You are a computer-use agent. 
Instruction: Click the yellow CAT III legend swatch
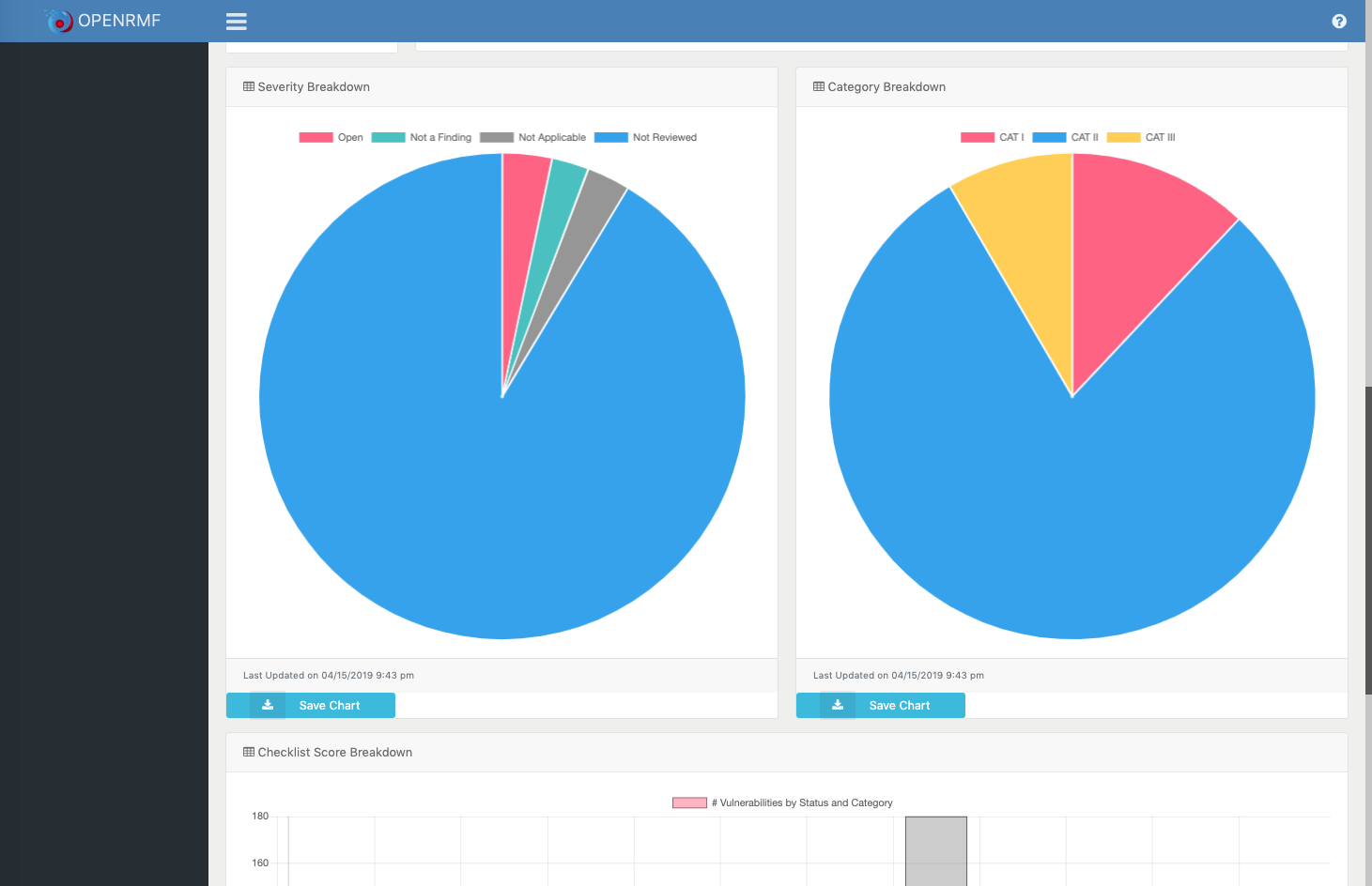click(1123, 137)
